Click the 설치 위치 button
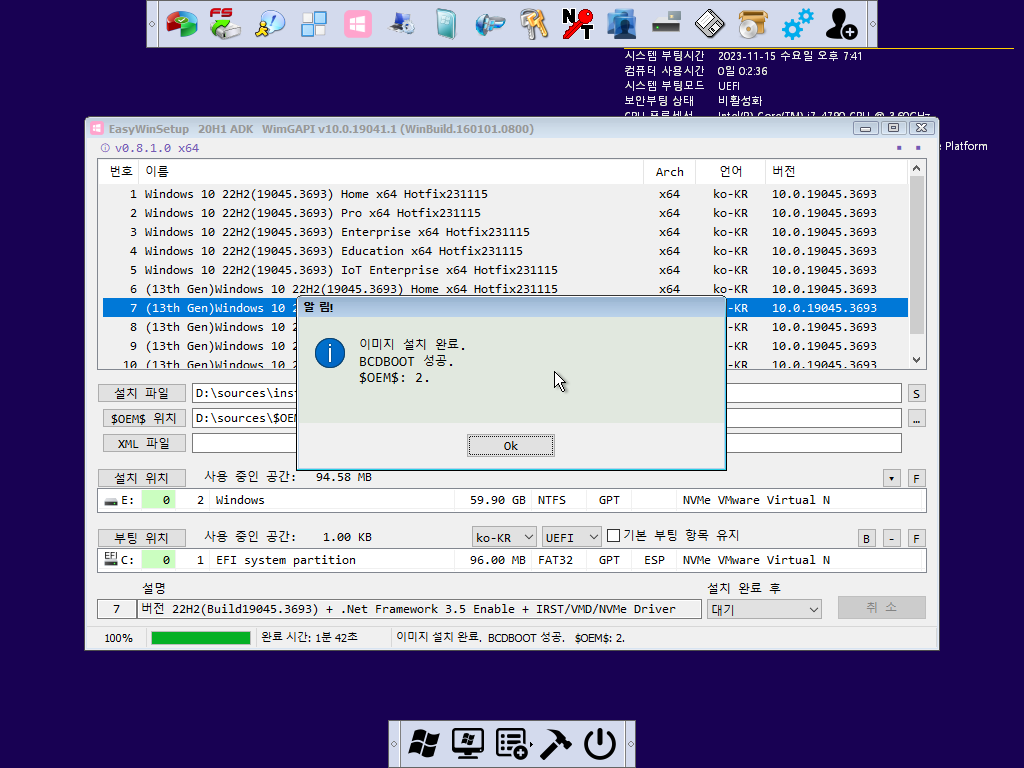The height and width of the screenshot is (768, 1024). click(142, 478)
